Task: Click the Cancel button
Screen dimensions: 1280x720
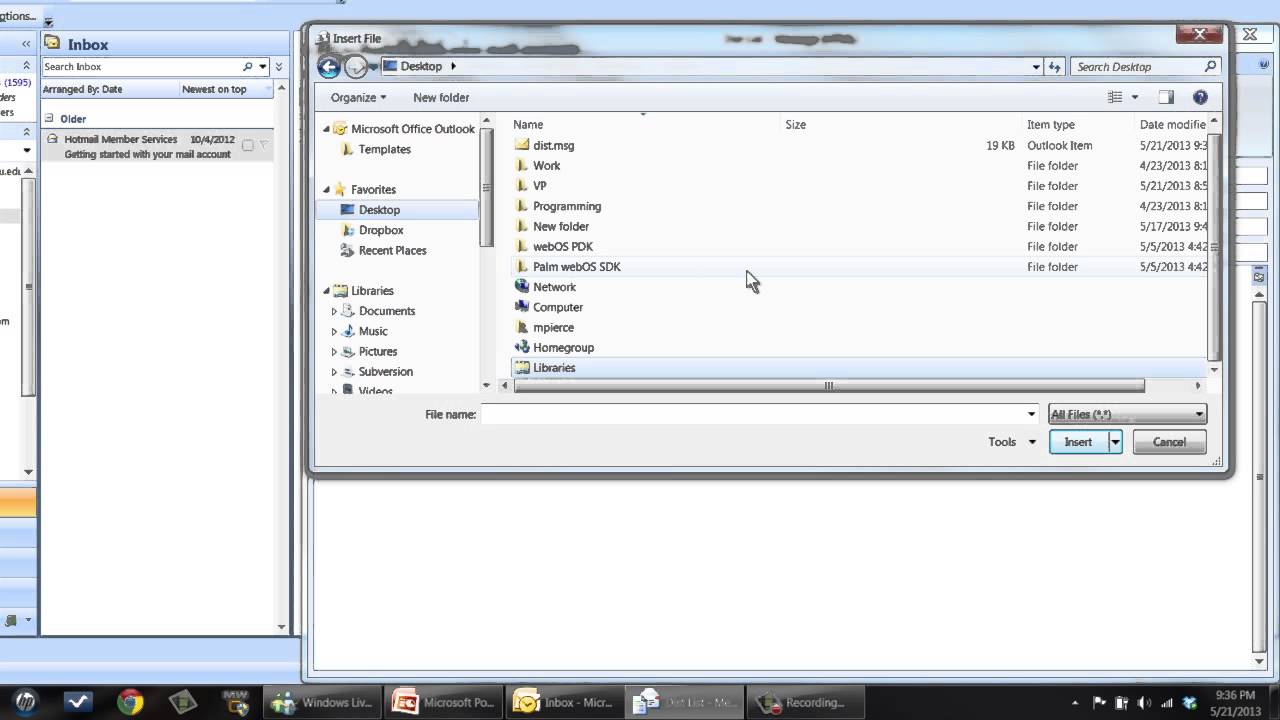Action: pyautogui.click(x=1169, y=442)
